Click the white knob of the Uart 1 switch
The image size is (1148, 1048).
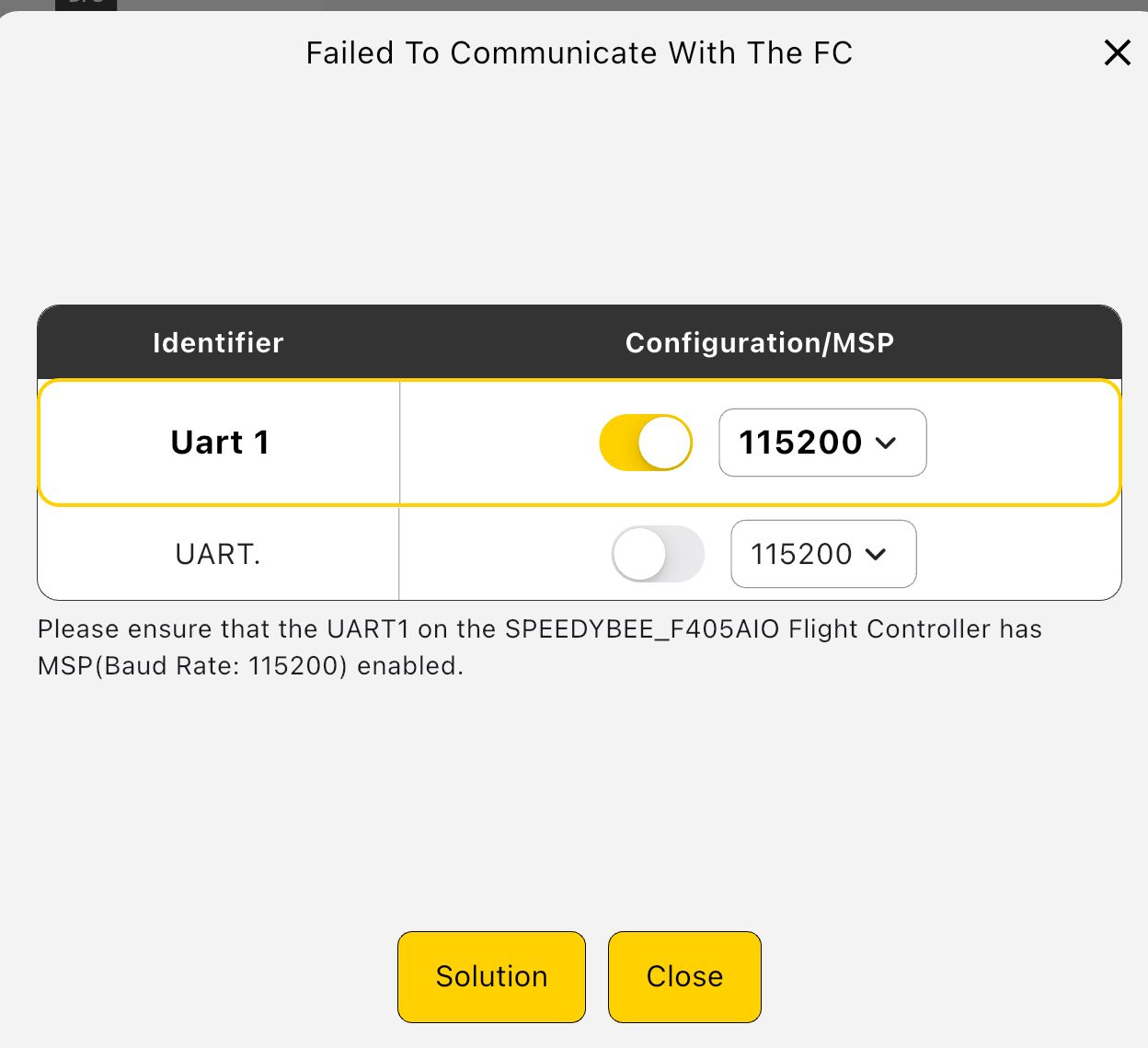click(664, 443)
